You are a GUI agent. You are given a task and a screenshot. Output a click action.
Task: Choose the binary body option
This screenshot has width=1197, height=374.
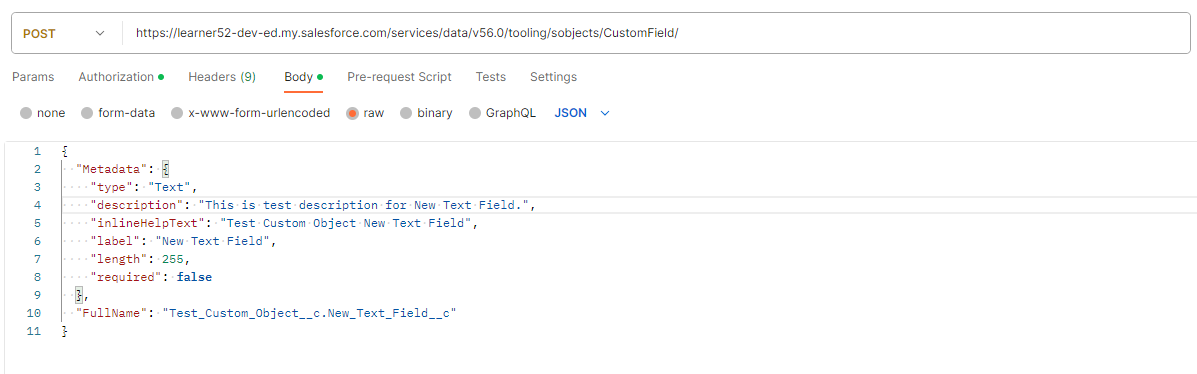pos(426,113)
